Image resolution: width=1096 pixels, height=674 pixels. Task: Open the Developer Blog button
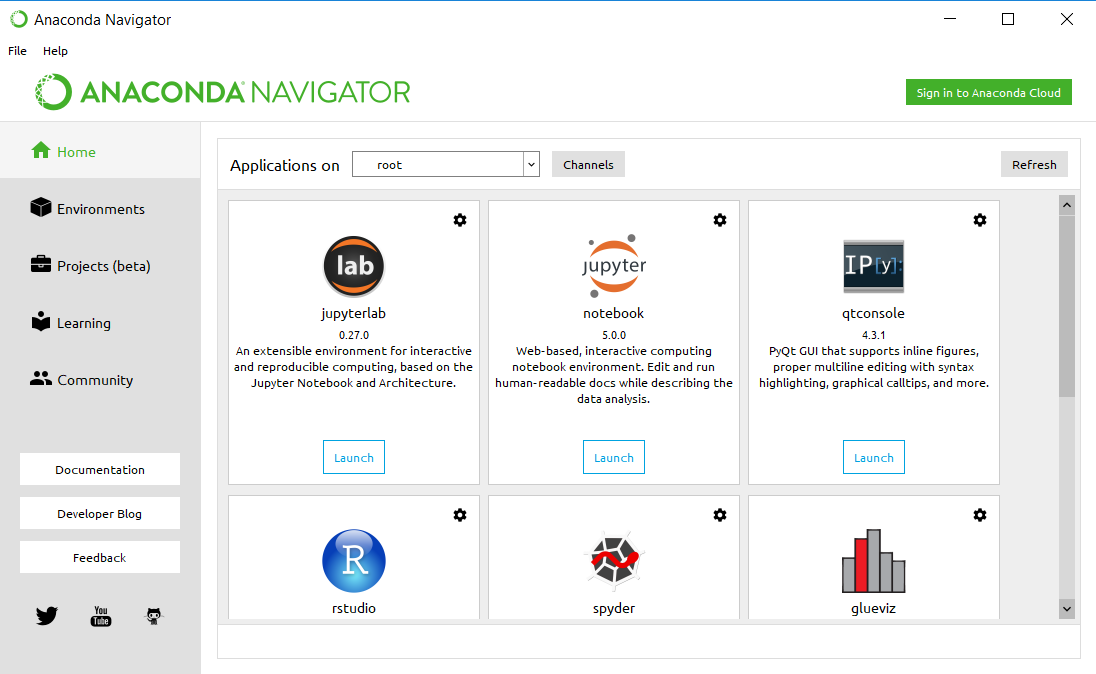coord(100,513)
